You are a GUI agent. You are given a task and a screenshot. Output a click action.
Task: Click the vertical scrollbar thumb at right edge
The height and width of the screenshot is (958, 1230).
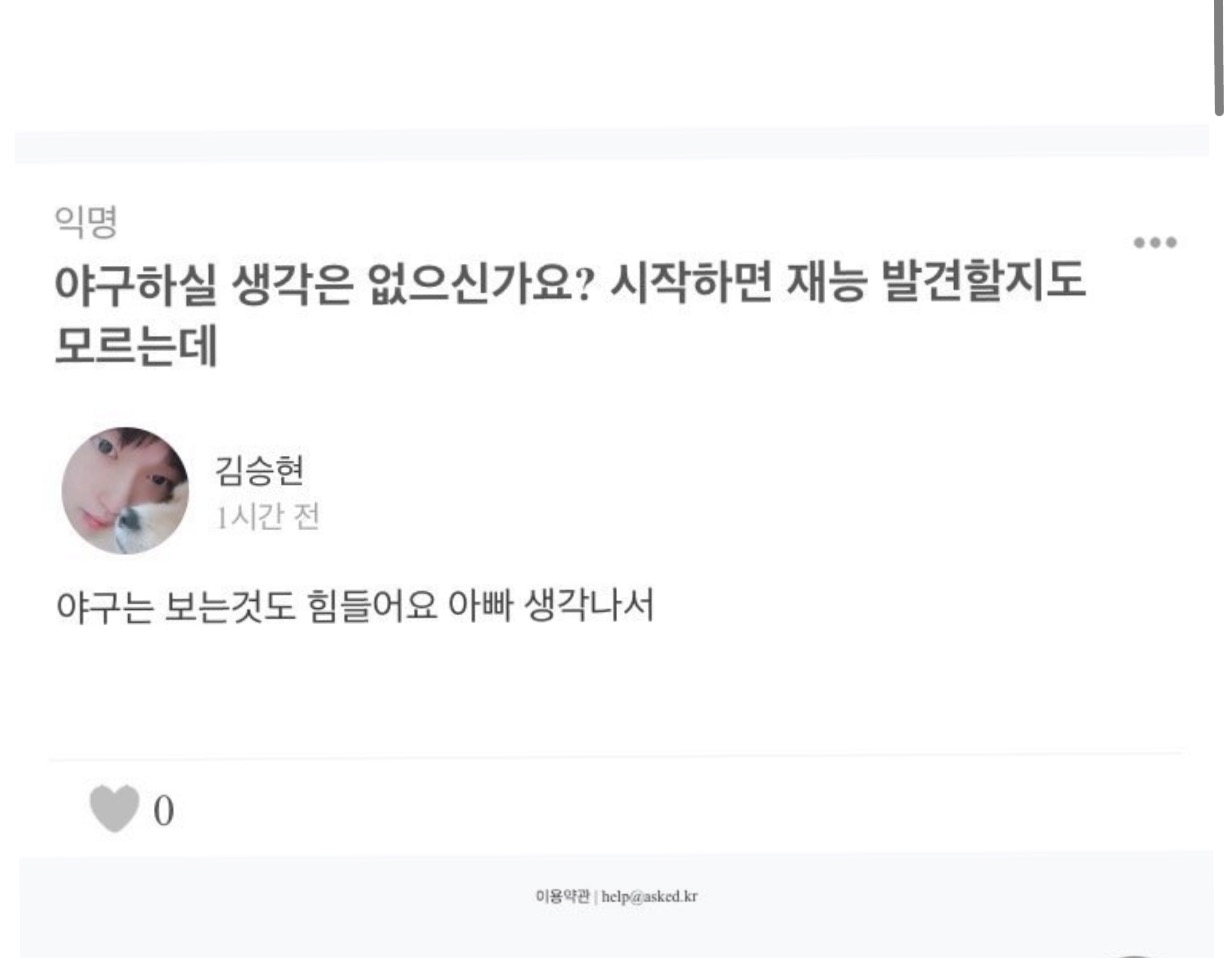point(1219,56)
